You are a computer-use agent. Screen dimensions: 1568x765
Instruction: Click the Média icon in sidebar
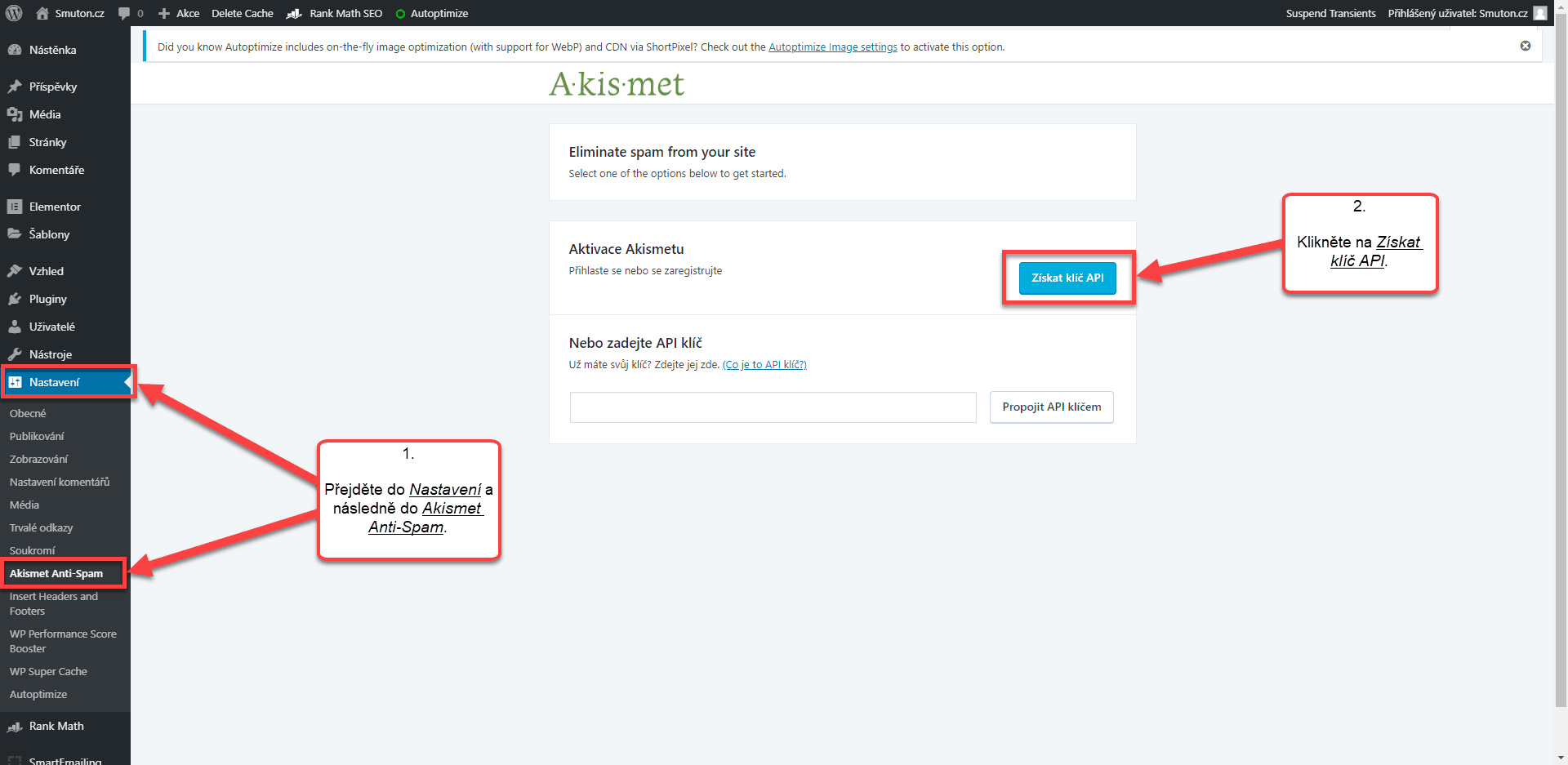[15, 114]
